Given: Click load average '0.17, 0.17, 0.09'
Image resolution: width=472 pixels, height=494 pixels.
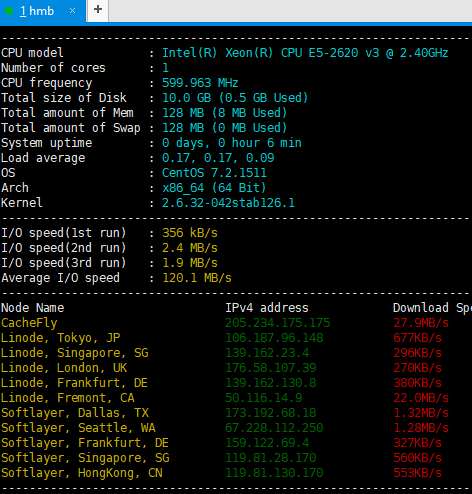Looking at the screenshot, I should tap(218, 158).
